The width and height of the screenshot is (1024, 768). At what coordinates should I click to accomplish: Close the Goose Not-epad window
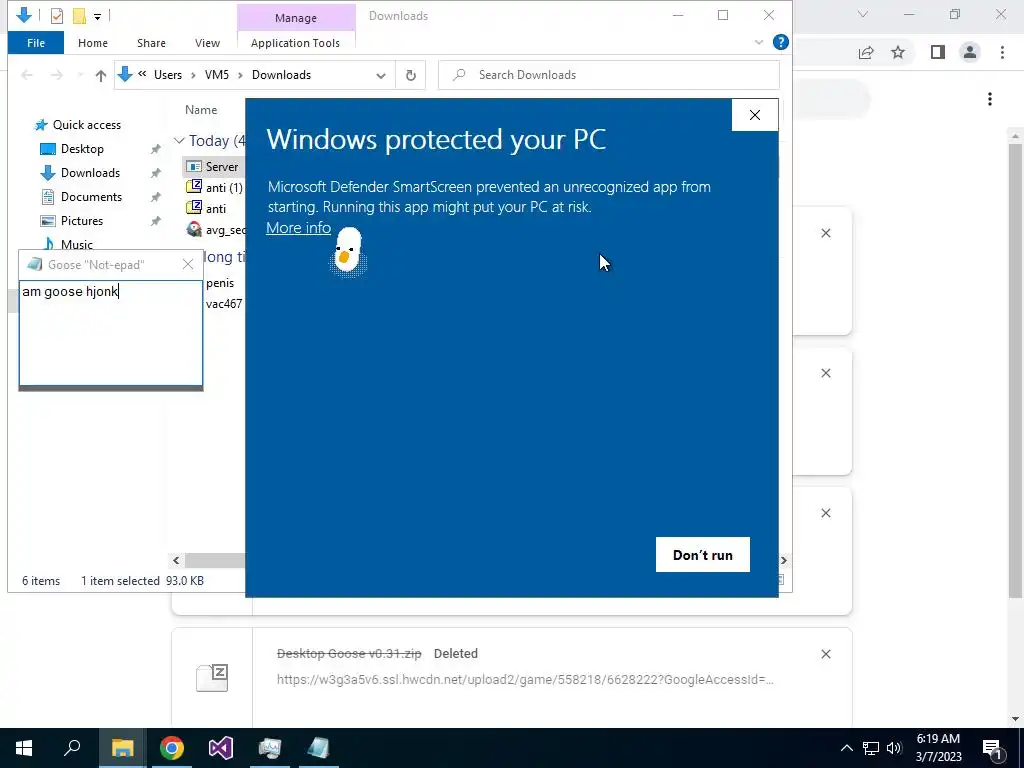click(188, 264)
